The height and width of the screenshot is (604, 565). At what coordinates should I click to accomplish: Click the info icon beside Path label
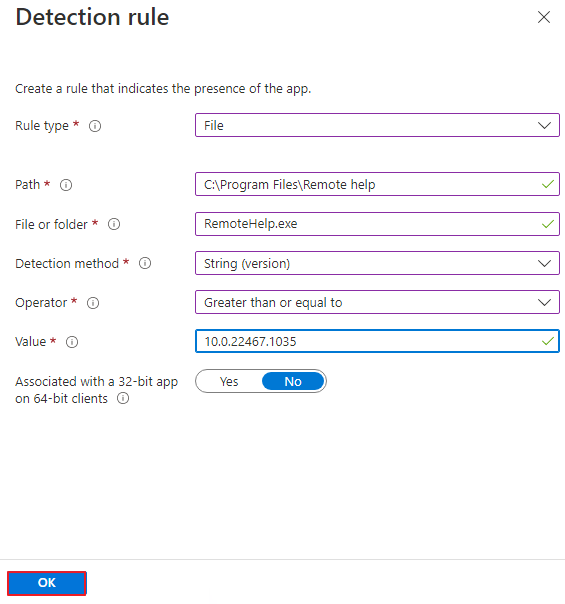click(66, 185)
